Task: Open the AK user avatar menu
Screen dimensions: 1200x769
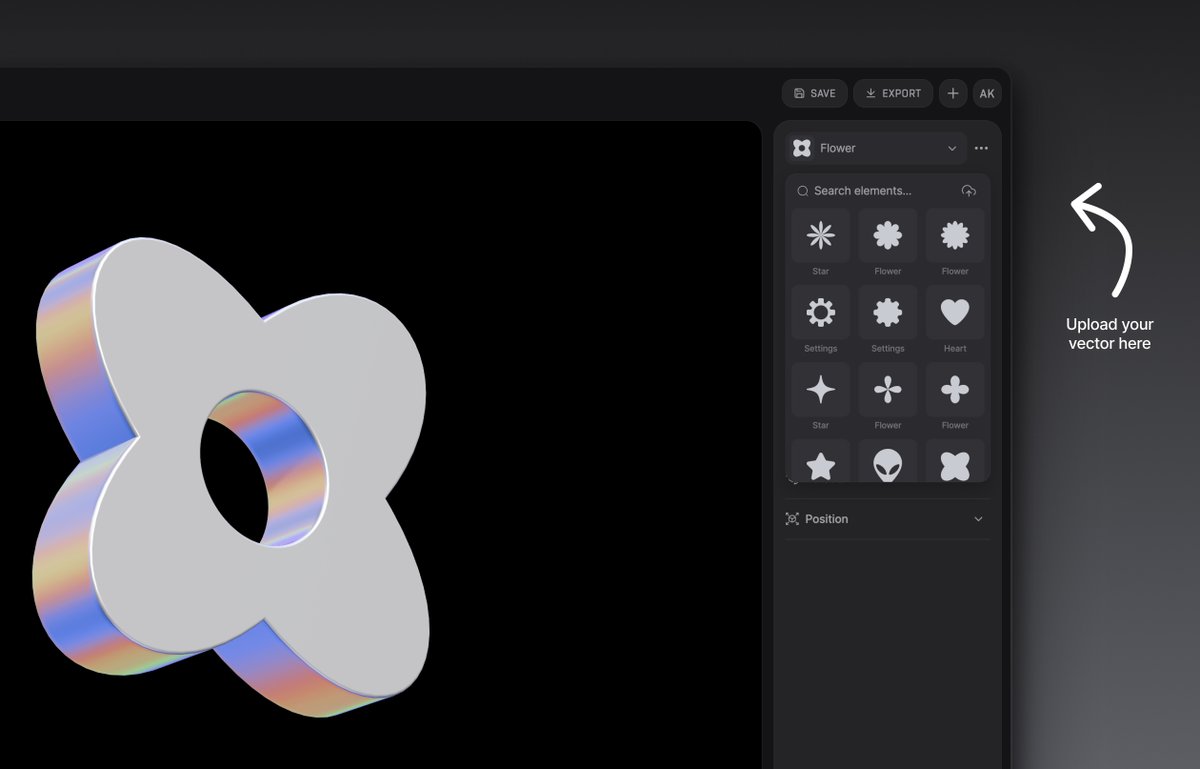Action: pos(987,93)
